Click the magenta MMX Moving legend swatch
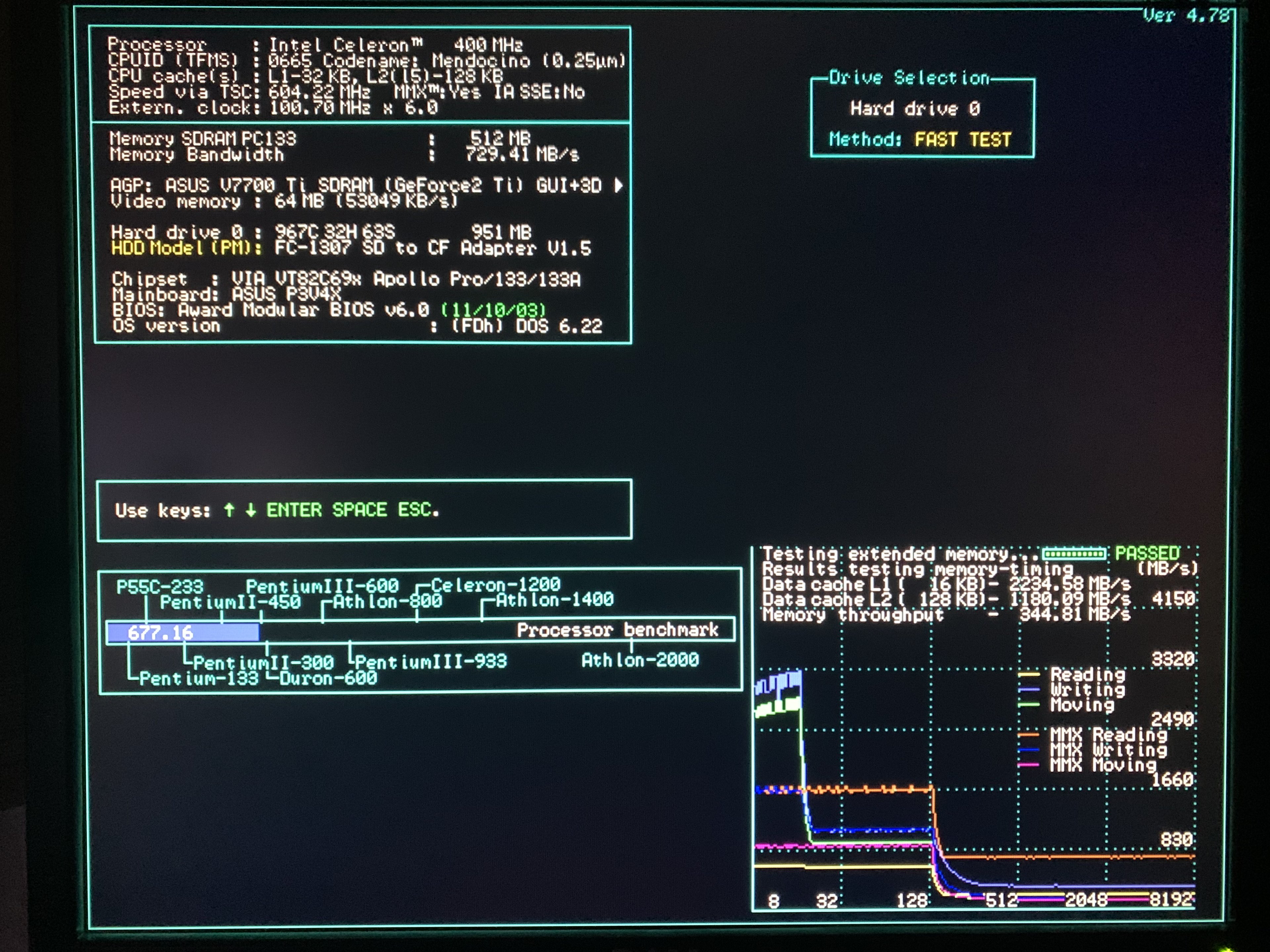The image size is (1270, 952). (1029, 764)
